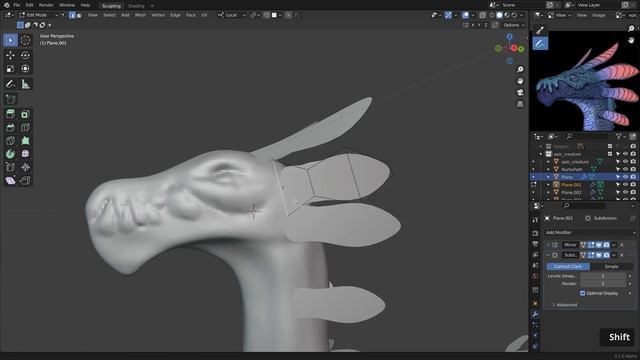Select the Inset Faces tool
640x360 pixels.
click(x=25, y=114)
